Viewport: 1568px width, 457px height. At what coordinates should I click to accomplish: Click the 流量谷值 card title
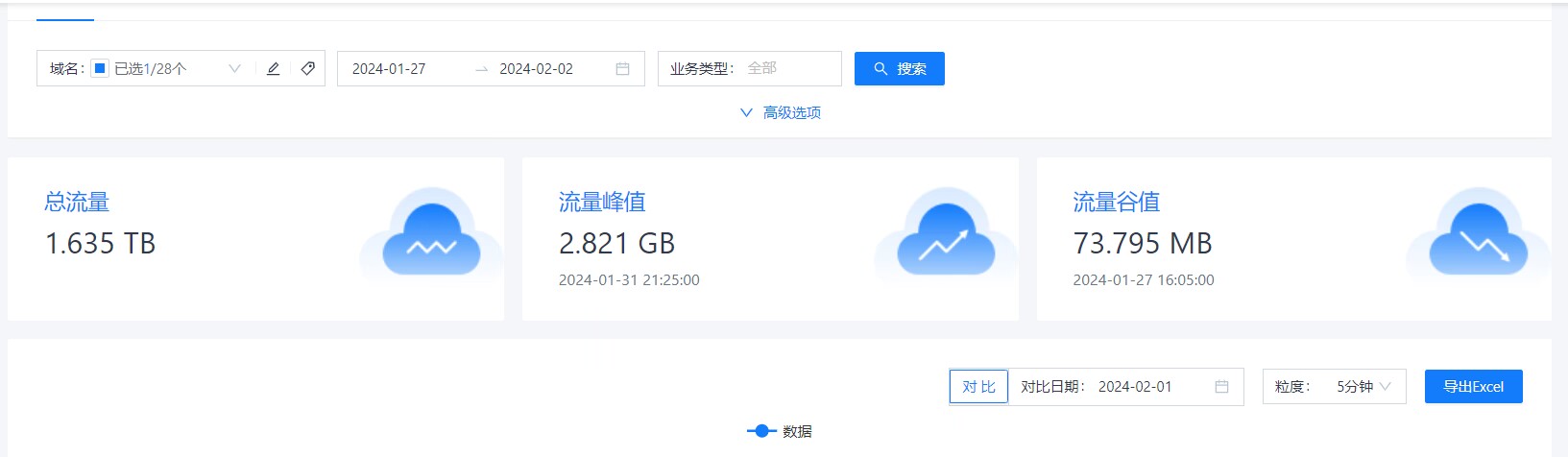coord(1117,202)
